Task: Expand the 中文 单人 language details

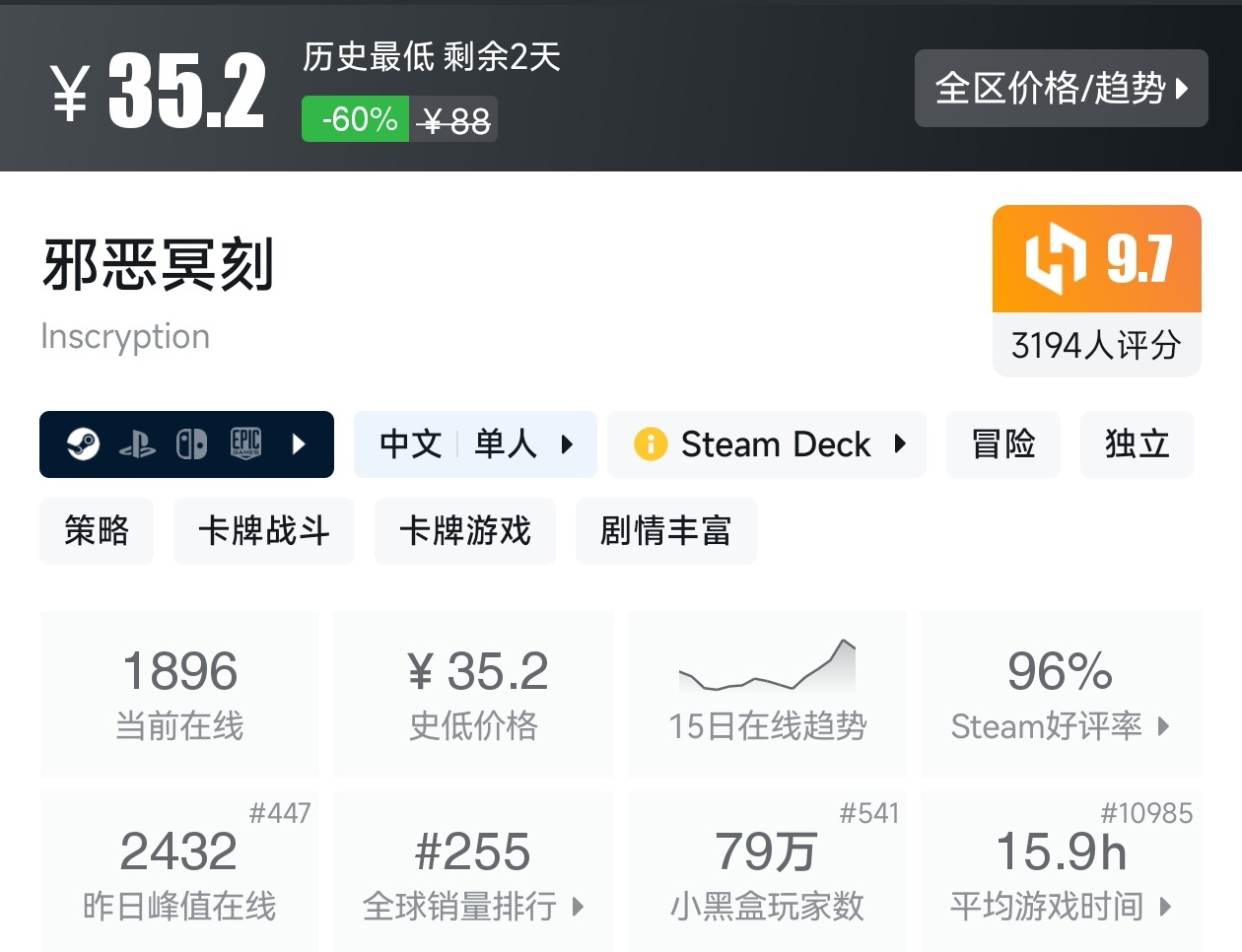Action: pos(567,444)
